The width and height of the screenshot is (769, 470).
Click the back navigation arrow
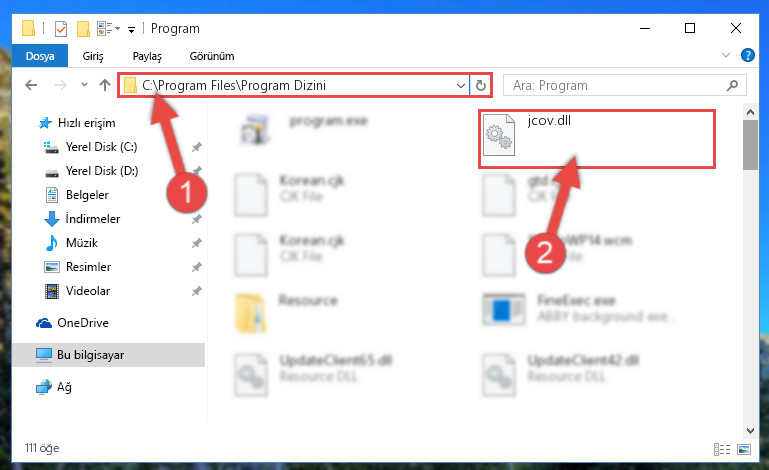pyautogui.click(x=31, y=85)
